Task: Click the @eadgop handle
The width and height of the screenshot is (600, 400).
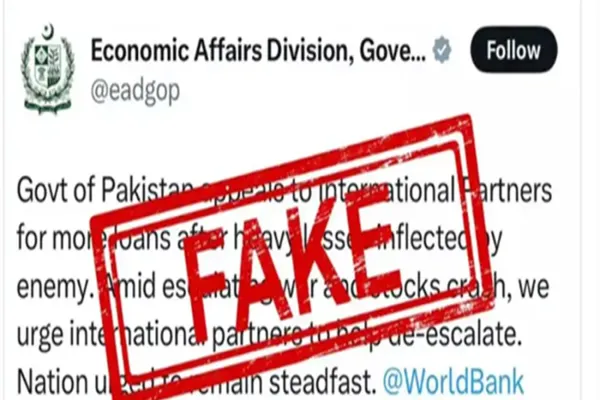Action: 135,92
